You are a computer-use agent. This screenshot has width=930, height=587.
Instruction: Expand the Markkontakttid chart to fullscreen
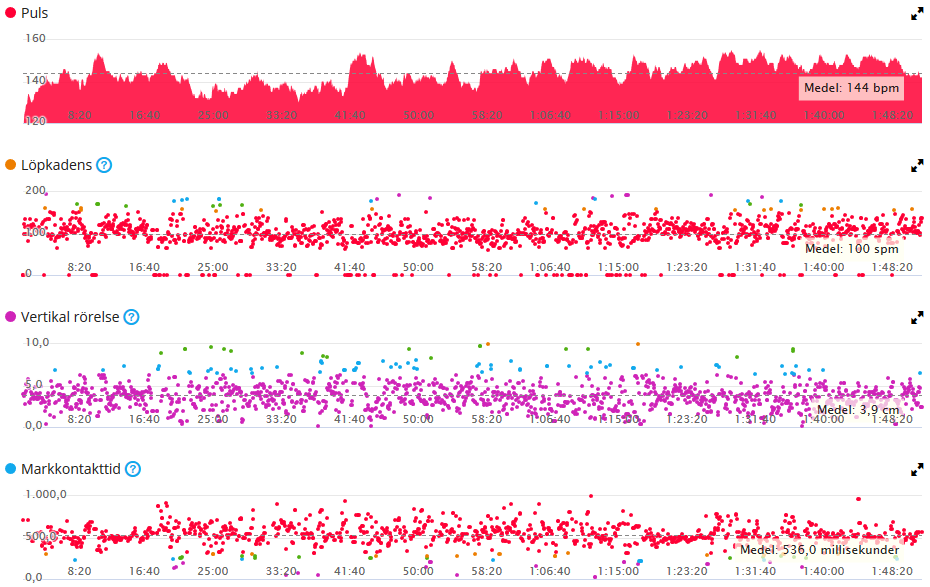[917, 470]
